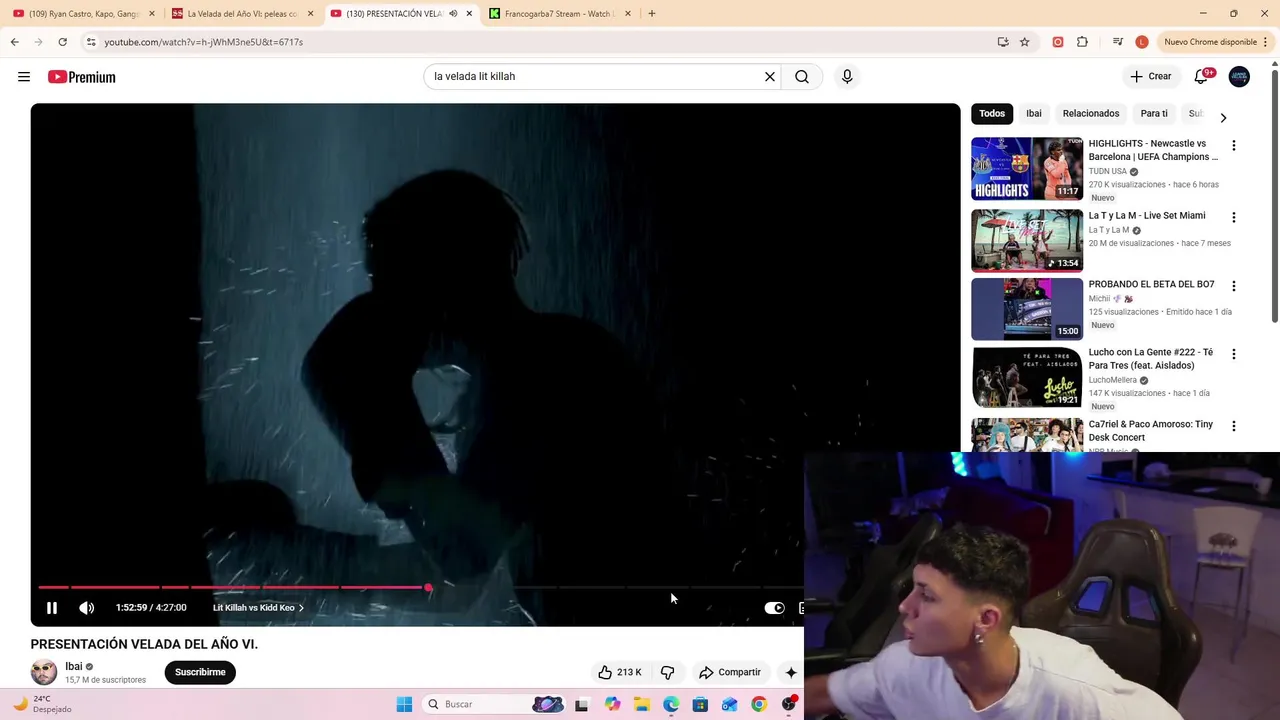Select the Todos filter chip
This screenshot has height=720, width=1280.
[992, 113]
